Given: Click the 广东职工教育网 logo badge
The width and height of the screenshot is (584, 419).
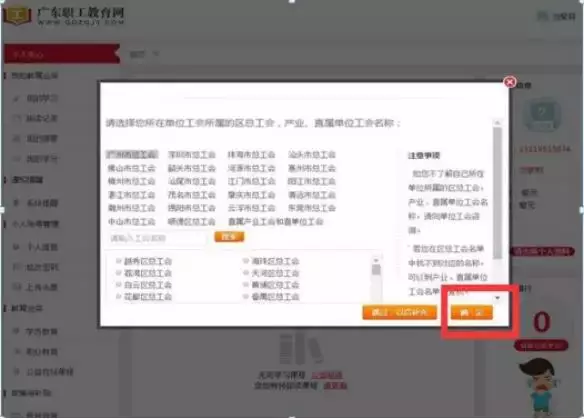Looking at the screenshot, I should point(17,16).
